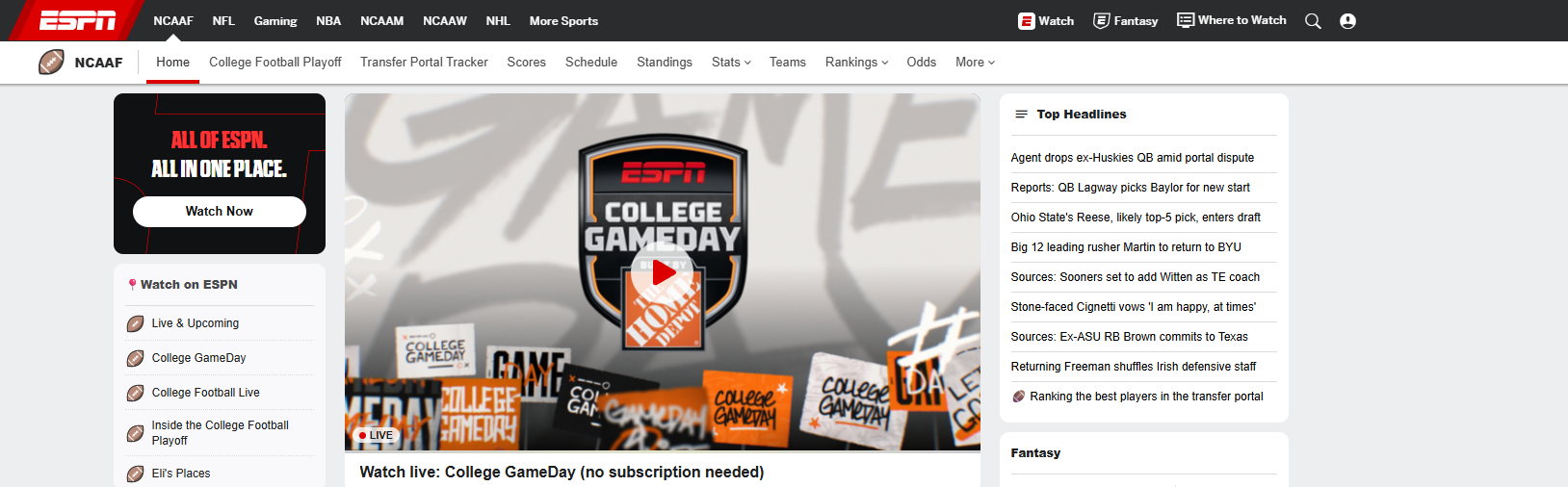Expand the Rankings dropdown
The height and width of the screenshot is (487, 1568).
(856, 63)
